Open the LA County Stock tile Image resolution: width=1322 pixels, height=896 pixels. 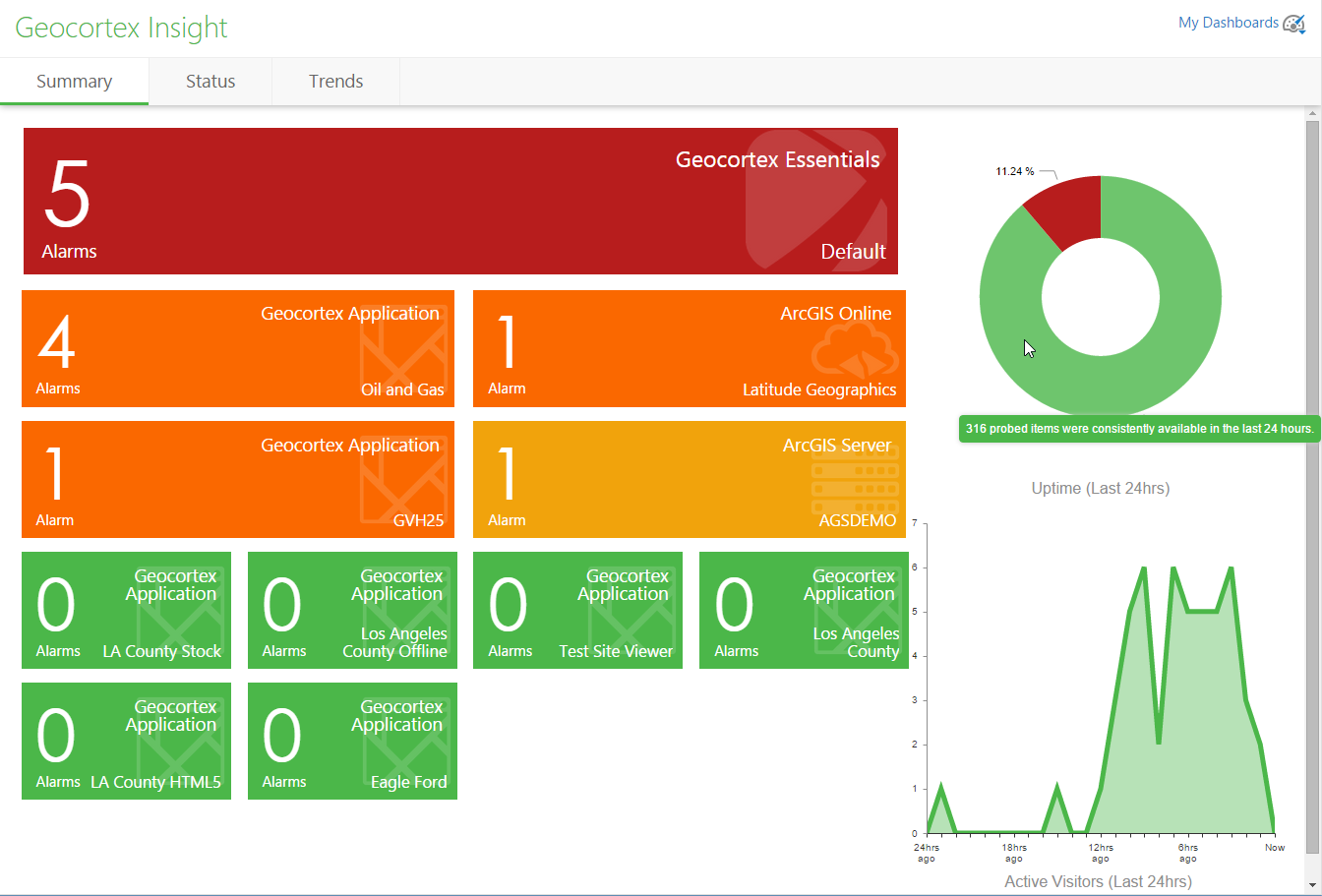[x=126, y=610]
